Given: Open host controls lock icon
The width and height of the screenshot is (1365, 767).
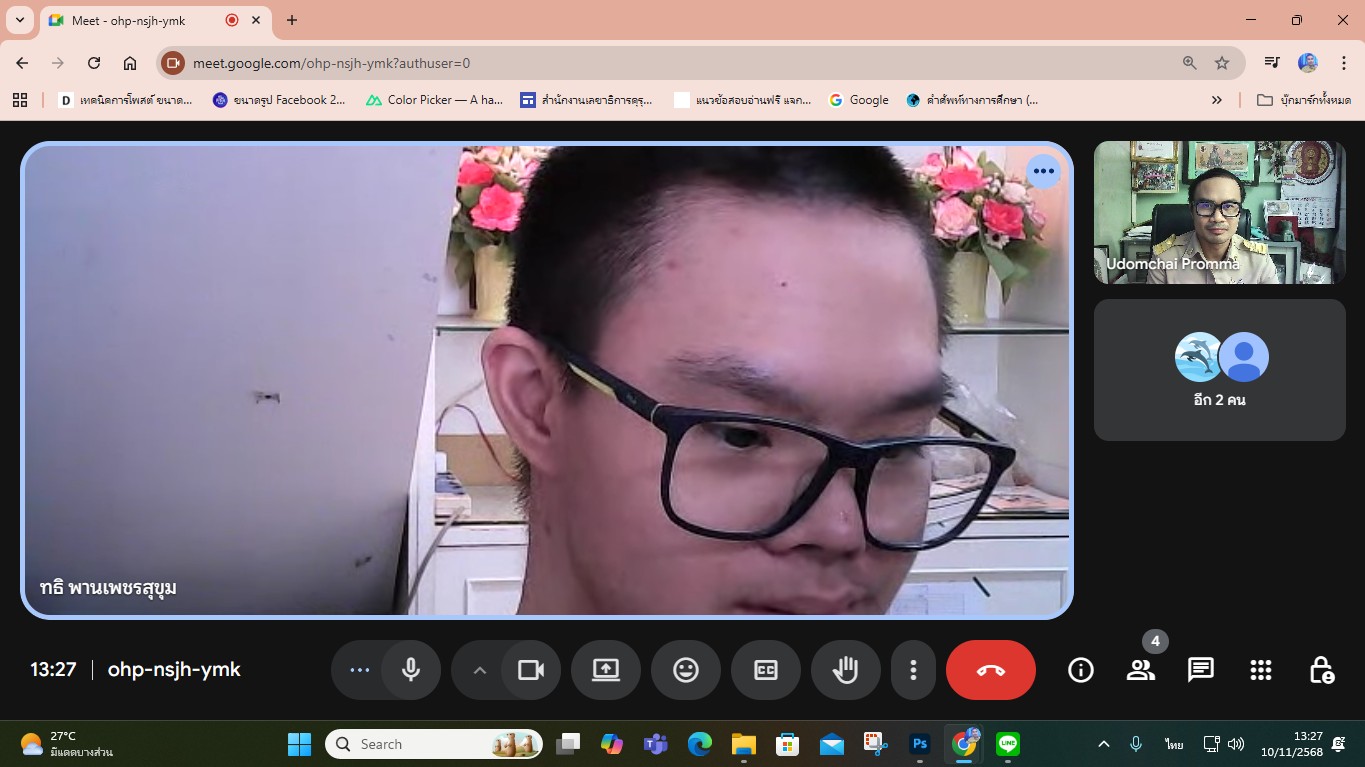Looking at the screenshot, I should click(1321, 670).
